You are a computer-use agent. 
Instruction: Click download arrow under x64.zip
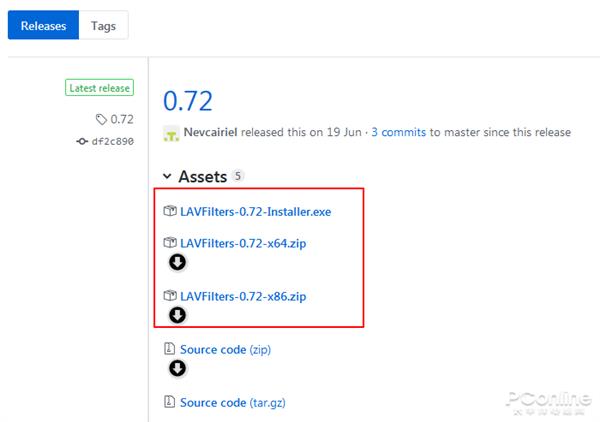[178, 262]
